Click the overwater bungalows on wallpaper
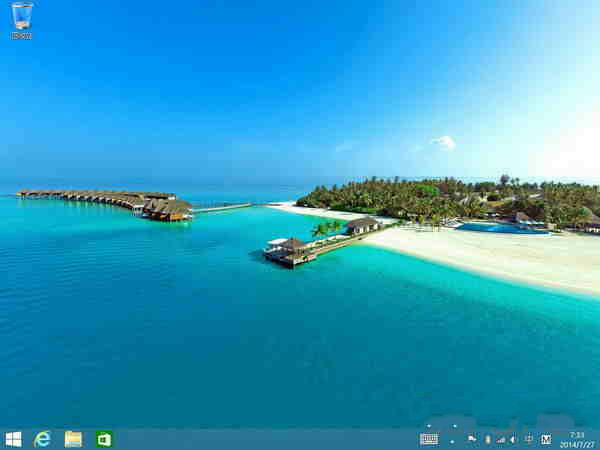Image resolution: width=600 pixels, height=450 pixels. click(107, 204)
